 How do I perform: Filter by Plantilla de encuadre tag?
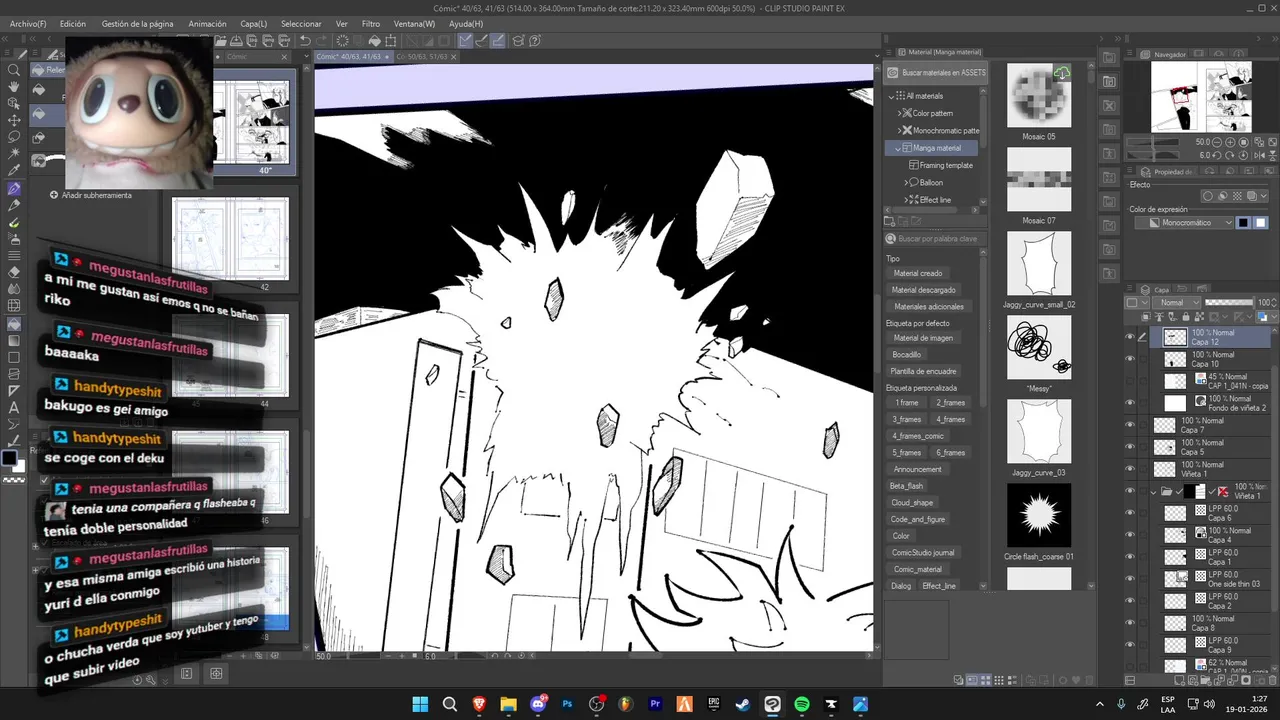point(924,371)
